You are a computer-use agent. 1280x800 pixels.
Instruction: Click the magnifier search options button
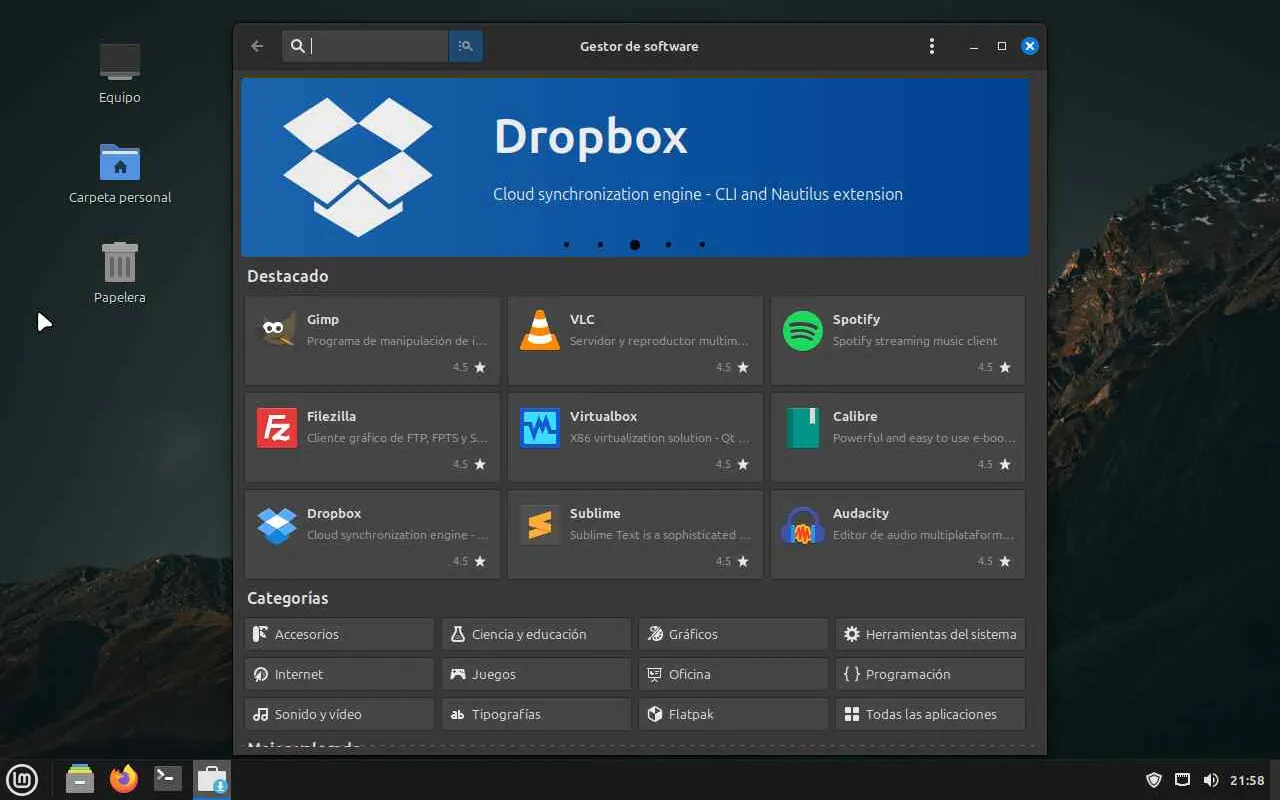[x=466, y=46]
